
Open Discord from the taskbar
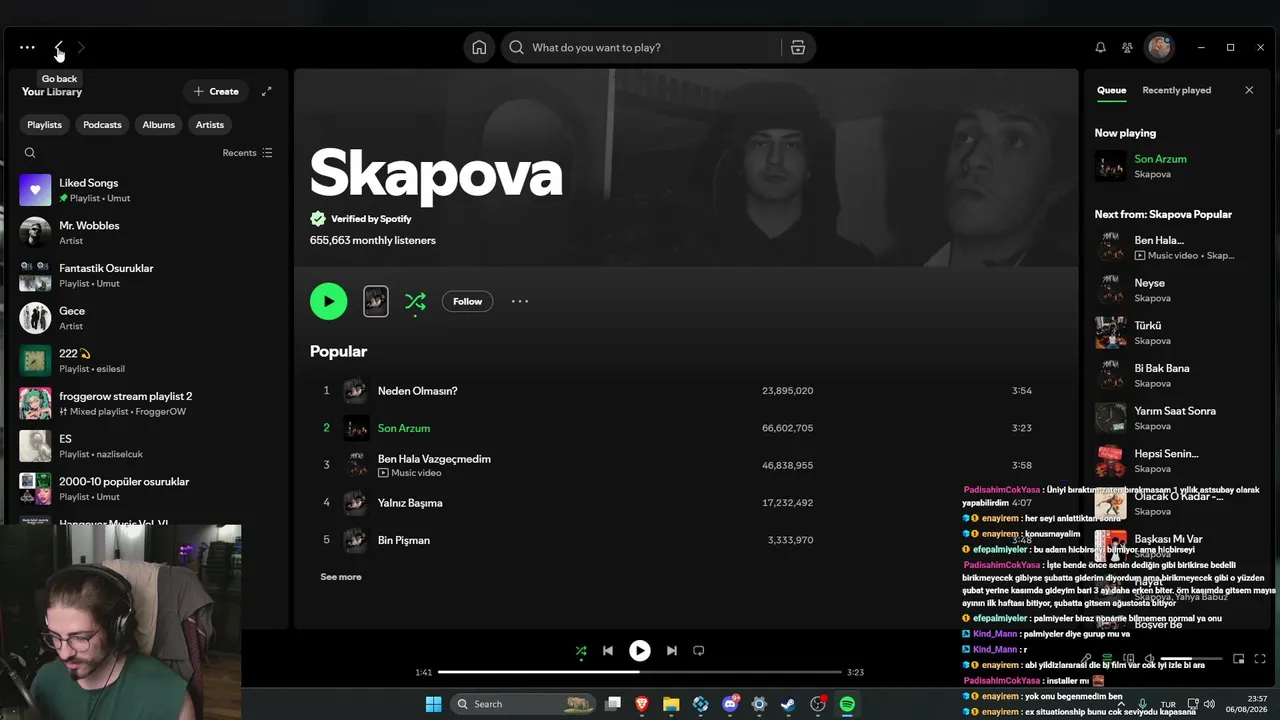click(x=730, y=704)
